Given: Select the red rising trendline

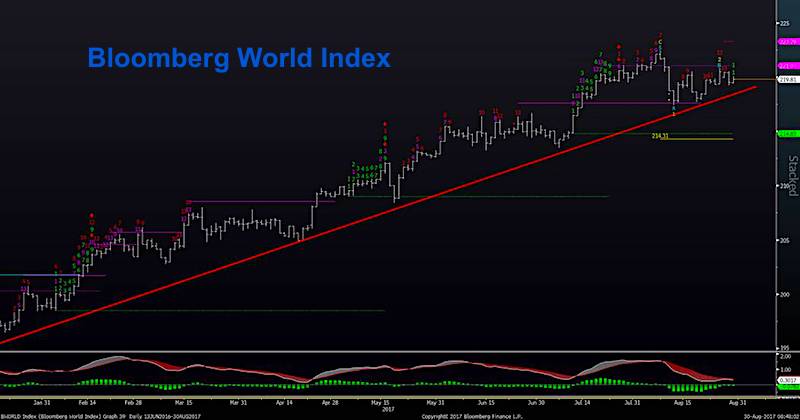Looking at the screenshot, I should 378,215.
